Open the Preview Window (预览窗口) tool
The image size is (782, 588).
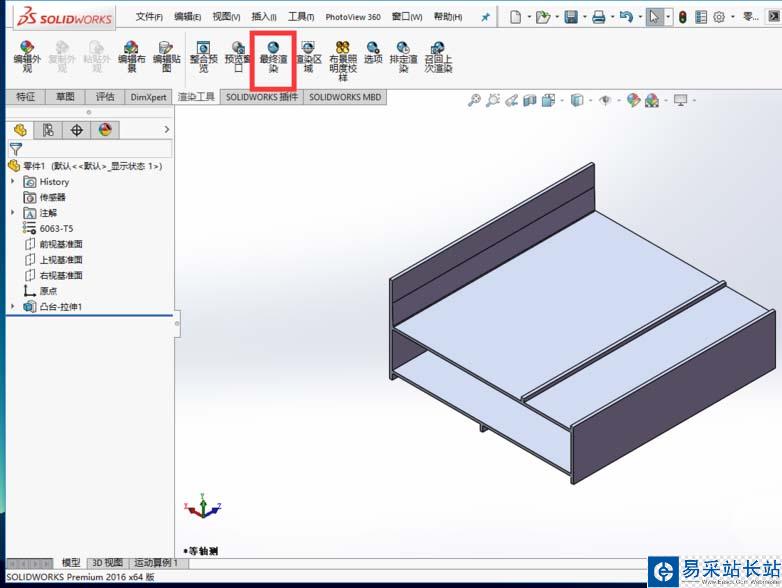(x=238, y=57)
